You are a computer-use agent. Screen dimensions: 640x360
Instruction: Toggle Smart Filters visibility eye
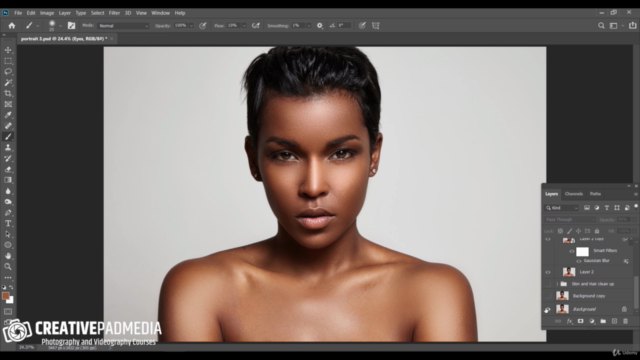point(571,251)
